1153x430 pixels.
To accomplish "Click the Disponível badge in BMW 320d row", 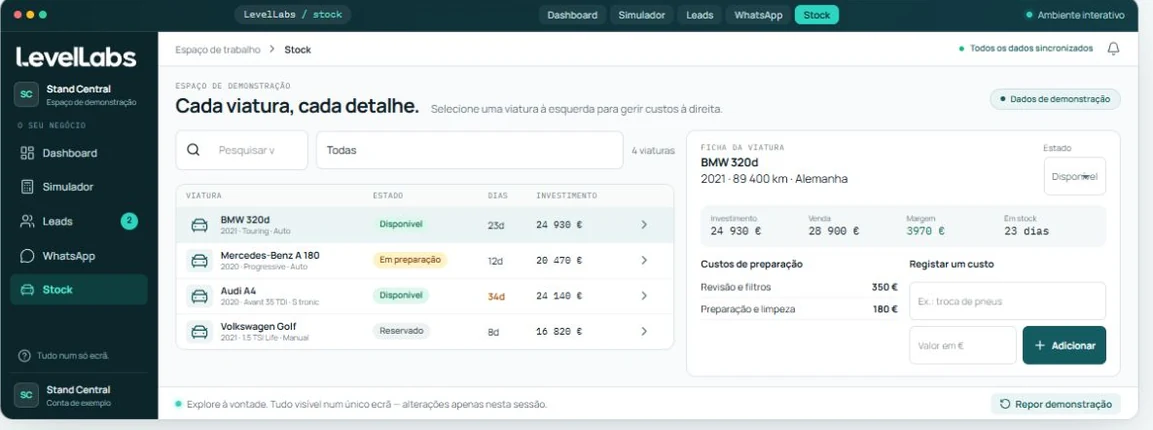I will (401, 224).
